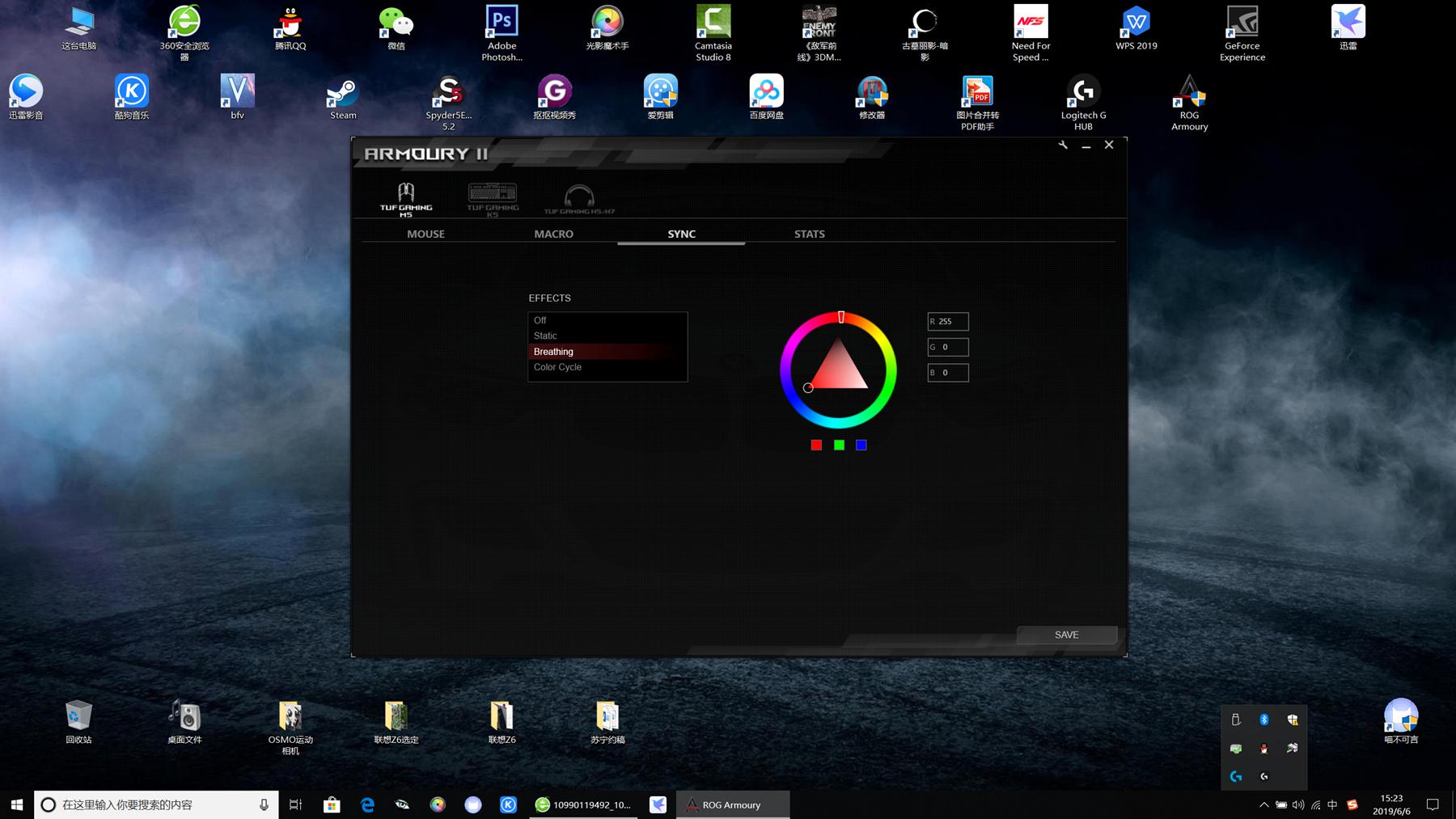Pick the green preset color swatch
Image resolution: width=1456 pixels, height=819 pixels.
(839, 445)
